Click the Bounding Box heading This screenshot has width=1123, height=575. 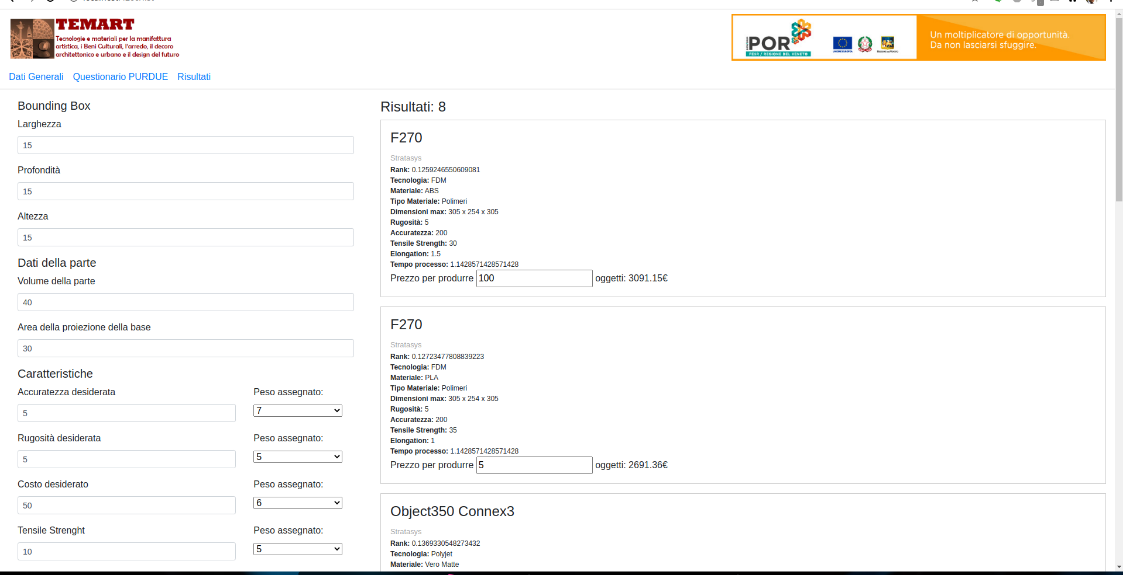[54, 106]
